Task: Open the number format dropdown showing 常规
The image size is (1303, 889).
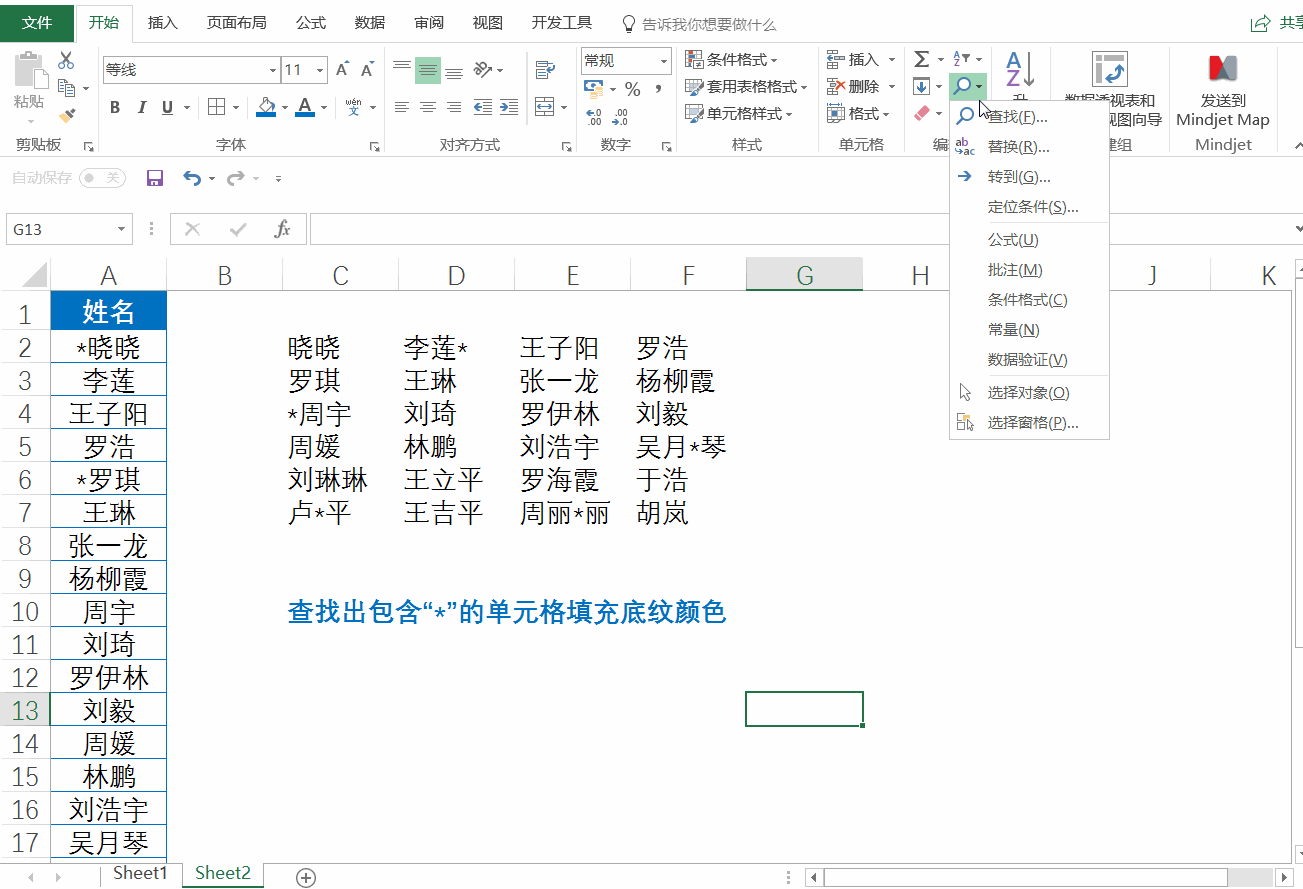Action: click(x=624, y=60)
